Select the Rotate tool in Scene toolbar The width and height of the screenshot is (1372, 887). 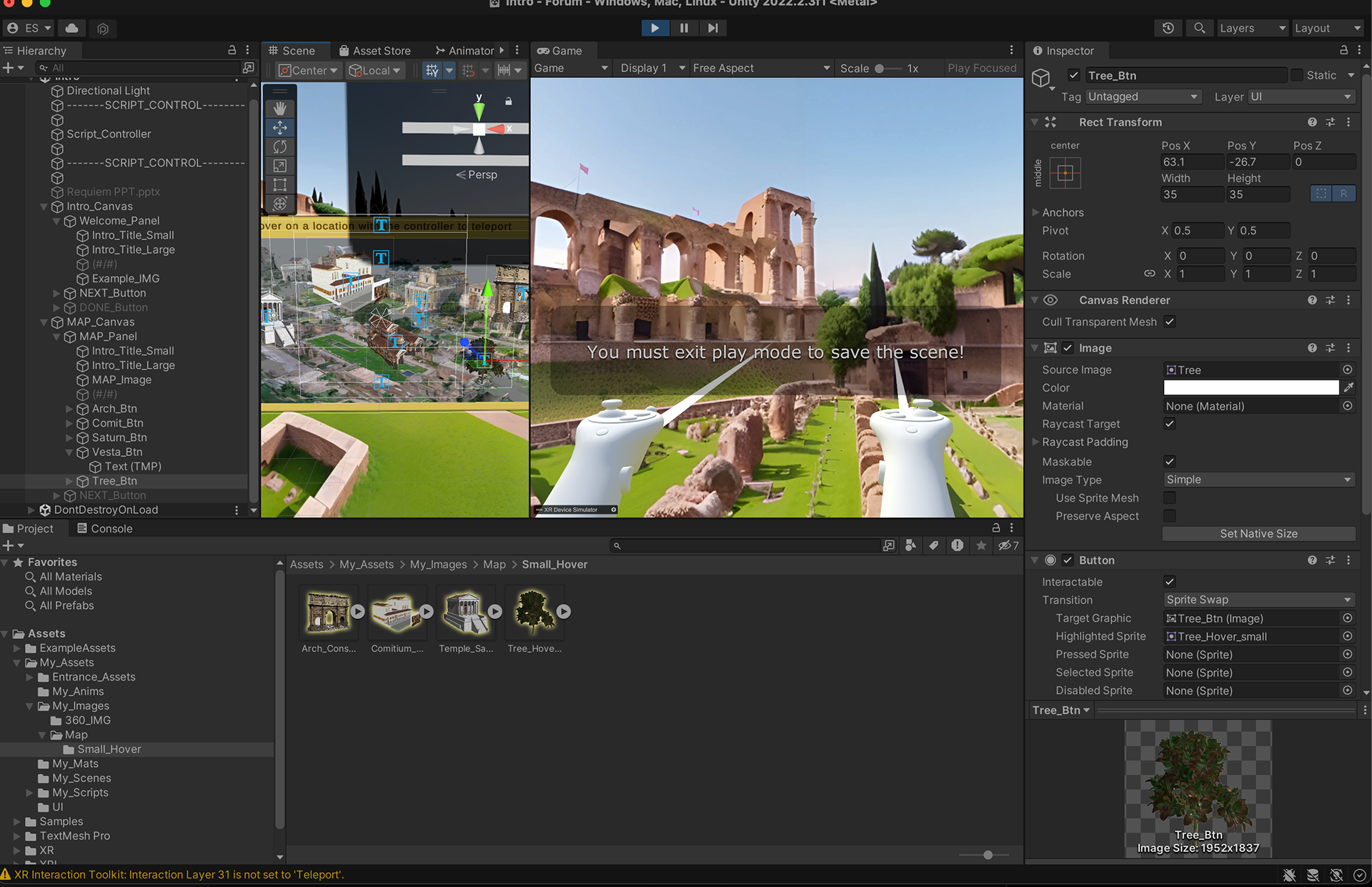point(280,147)
